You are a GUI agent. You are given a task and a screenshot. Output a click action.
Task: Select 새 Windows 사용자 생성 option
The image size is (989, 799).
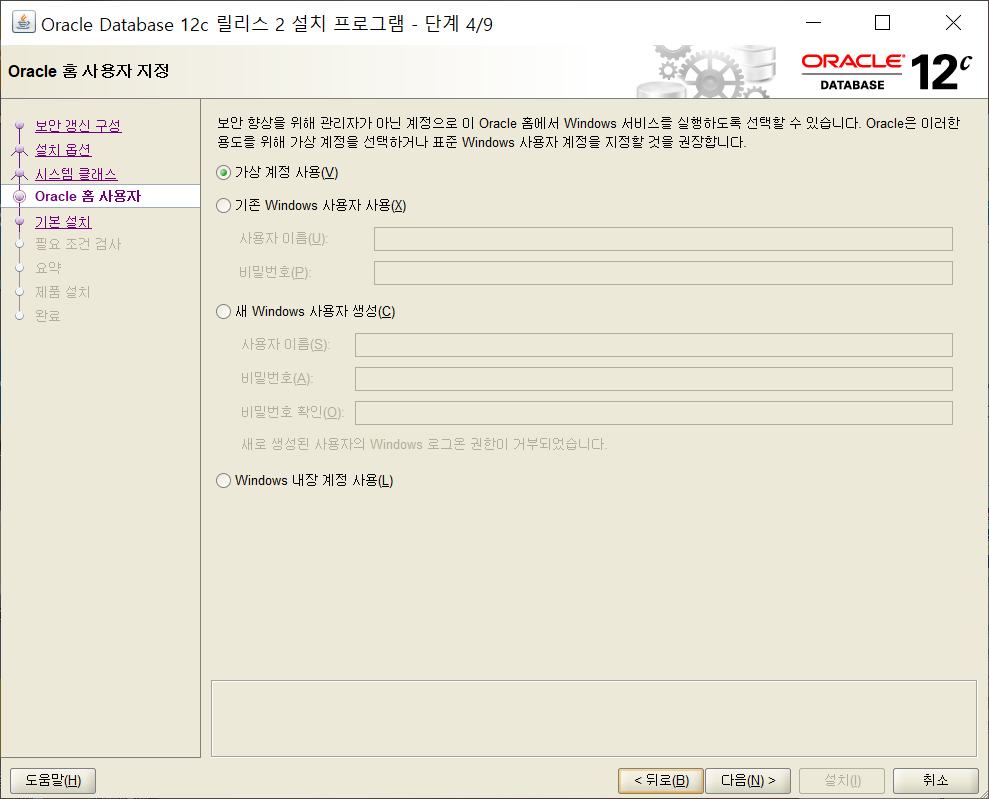point(222,311)
